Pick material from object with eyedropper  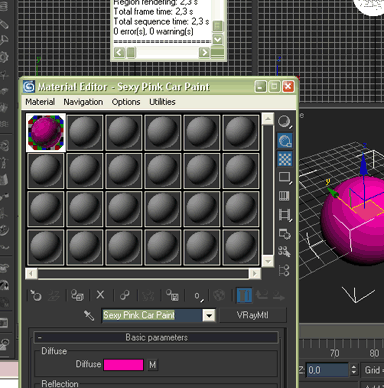(x=89, y=315)
